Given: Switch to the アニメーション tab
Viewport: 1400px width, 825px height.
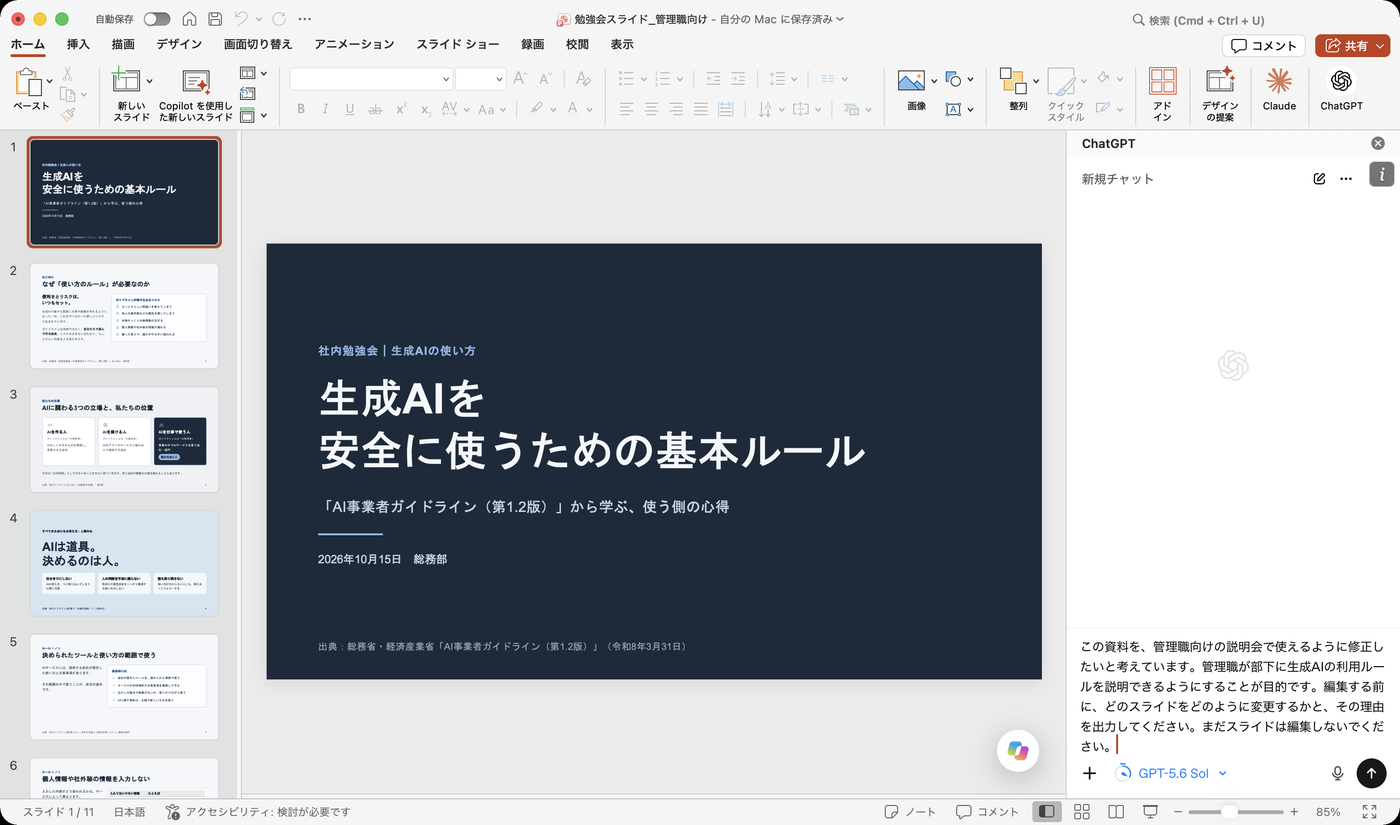Looking at the screenshot, I should point(354,44).
